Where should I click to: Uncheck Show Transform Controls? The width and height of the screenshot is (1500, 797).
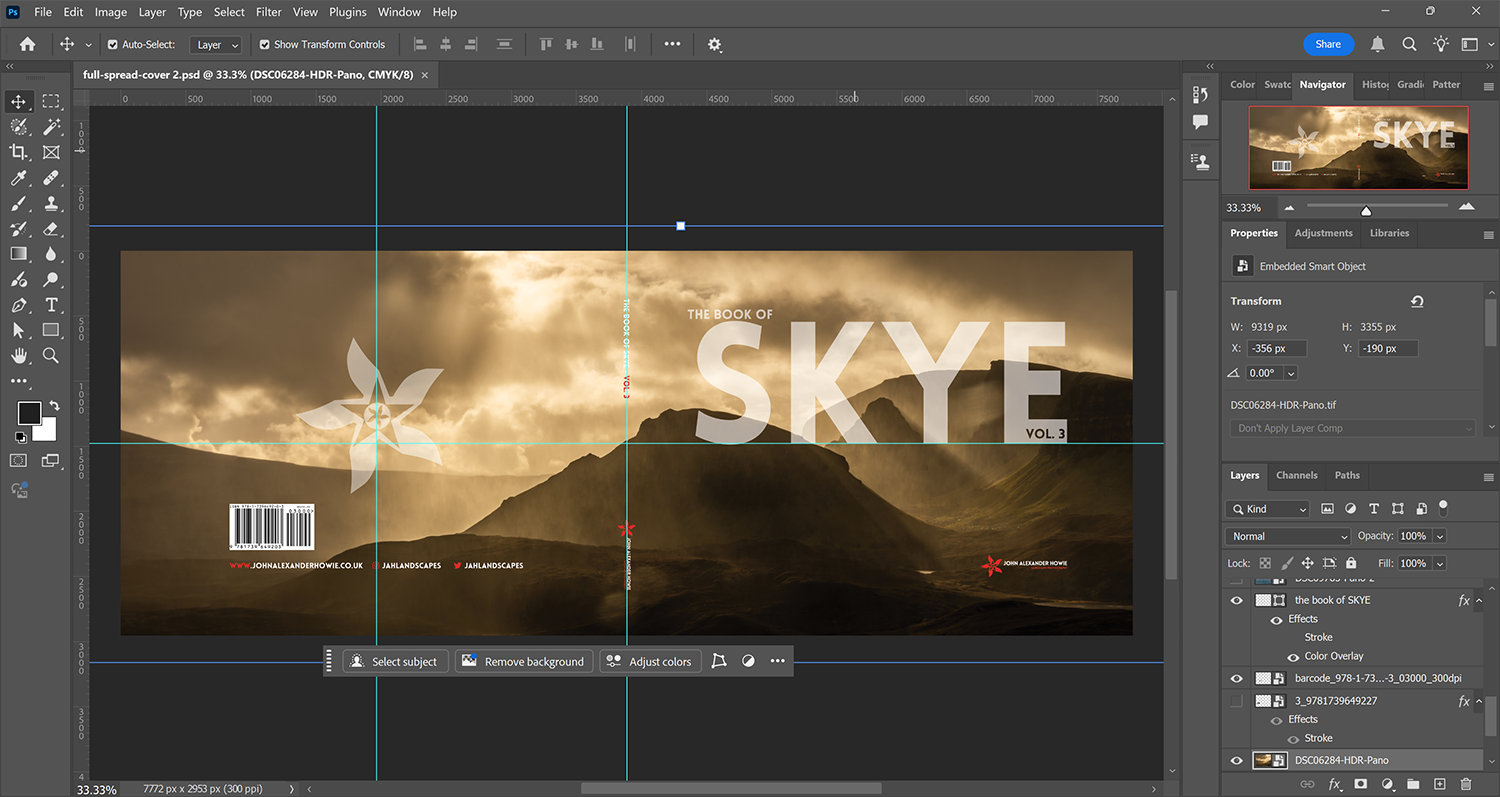(264, 45)
